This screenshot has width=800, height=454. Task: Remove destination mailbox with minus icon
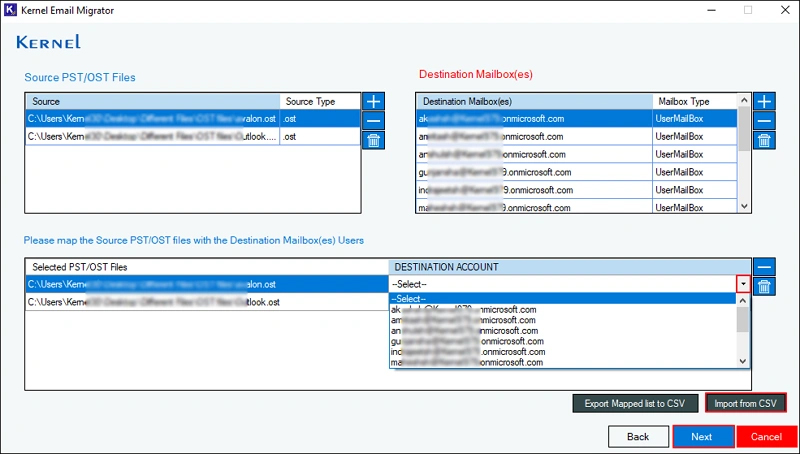click(x=764, y=121)
